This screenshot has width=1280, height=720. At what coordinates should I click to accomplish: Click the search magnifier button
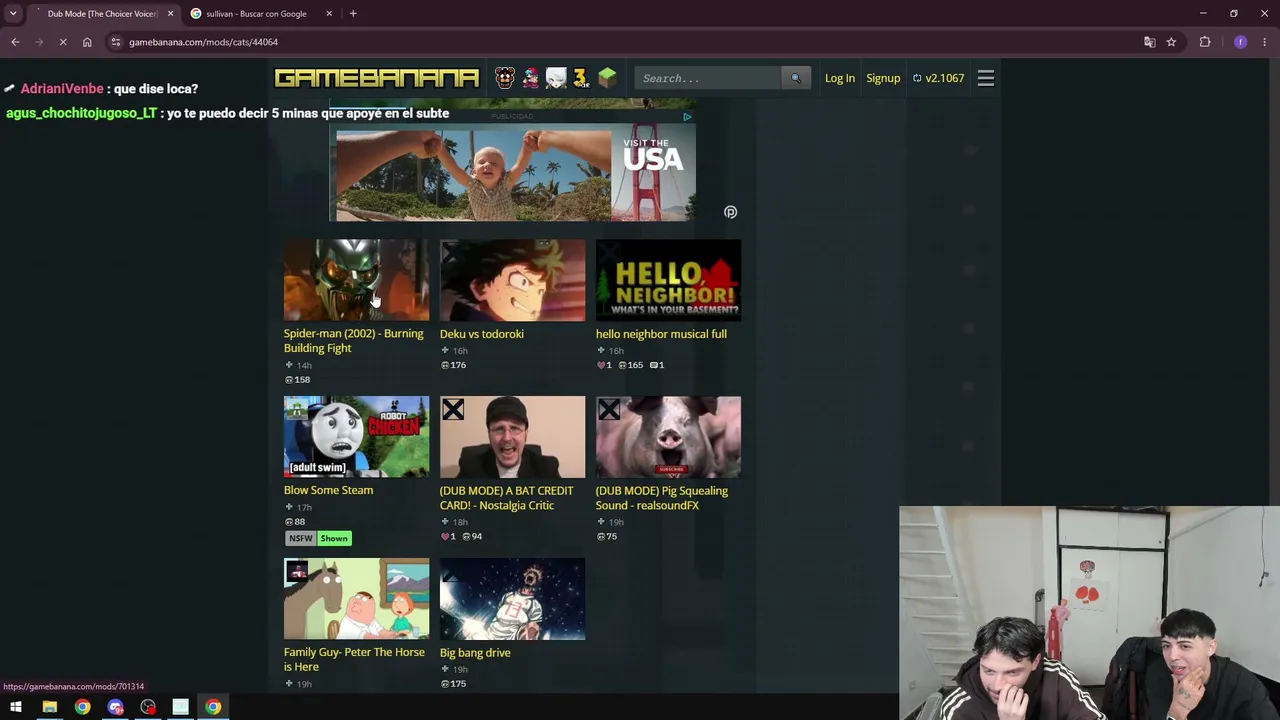tap(795, 78)
